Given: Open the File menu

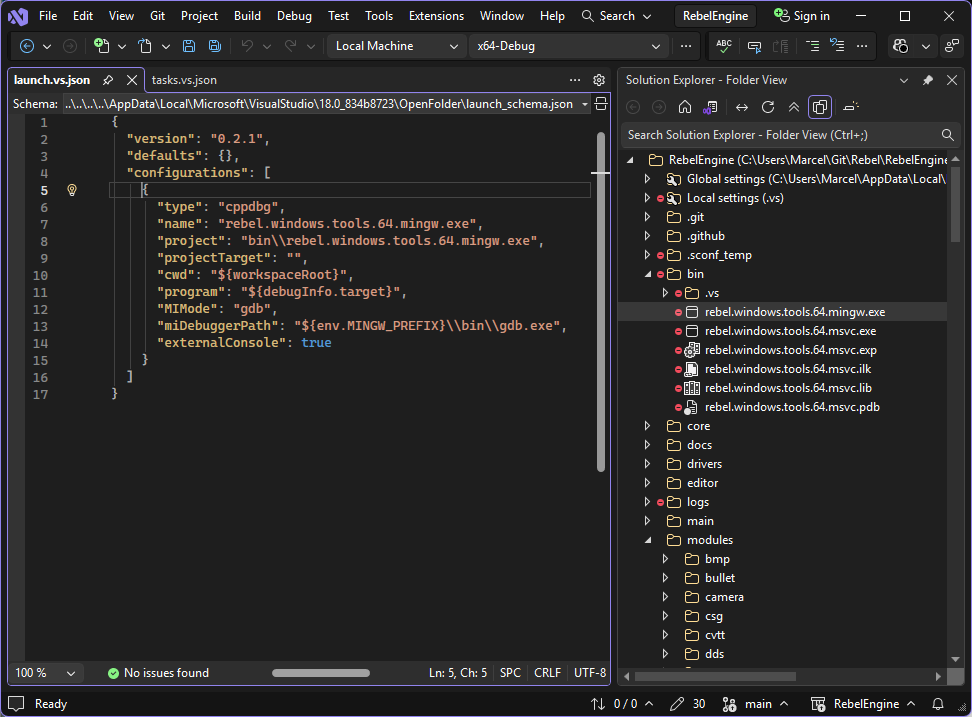Looking at the screenshot, I should click(48, 16).
